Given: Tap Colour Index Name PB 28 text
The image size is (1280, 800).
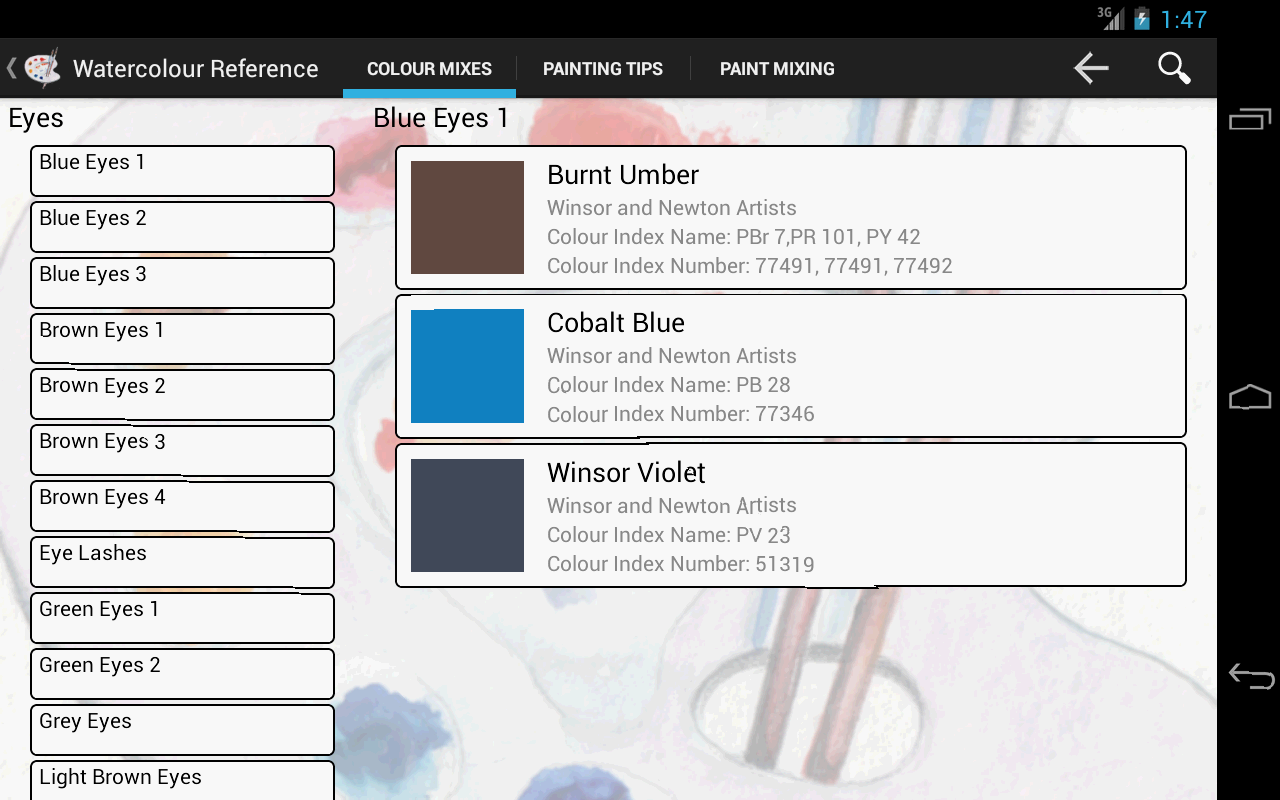Looking at the screenshot, I should click(x=669, y=385).
